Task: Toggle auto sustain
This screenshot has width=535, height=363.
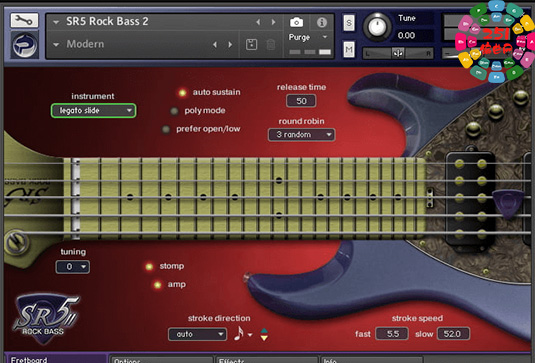Action: (183, 92)
